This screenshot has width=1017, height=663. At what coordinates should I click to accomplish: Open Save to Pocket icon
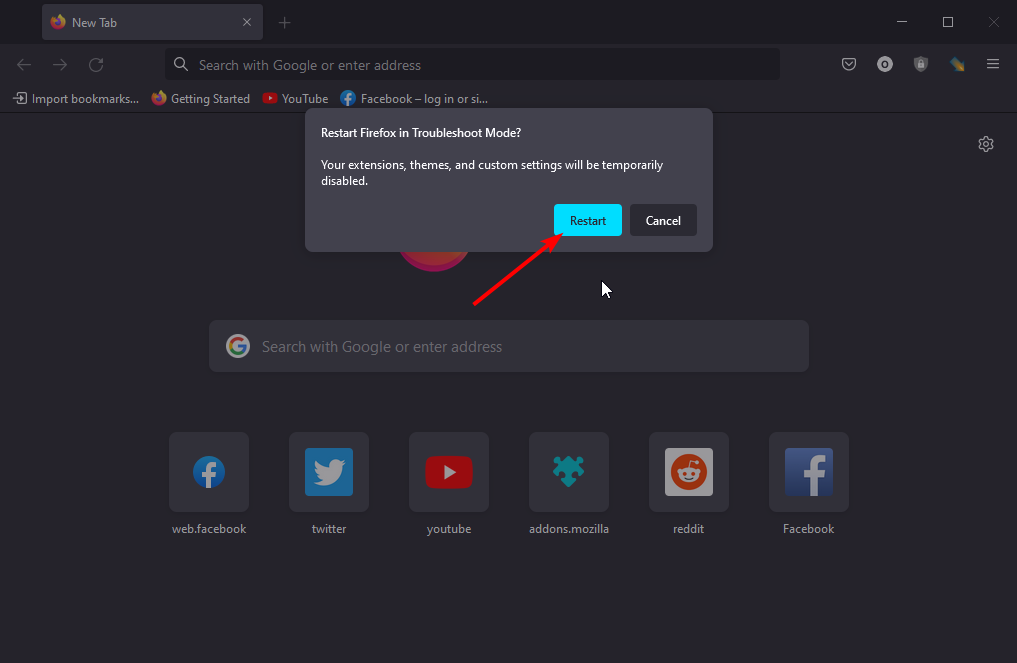[848, 64]
